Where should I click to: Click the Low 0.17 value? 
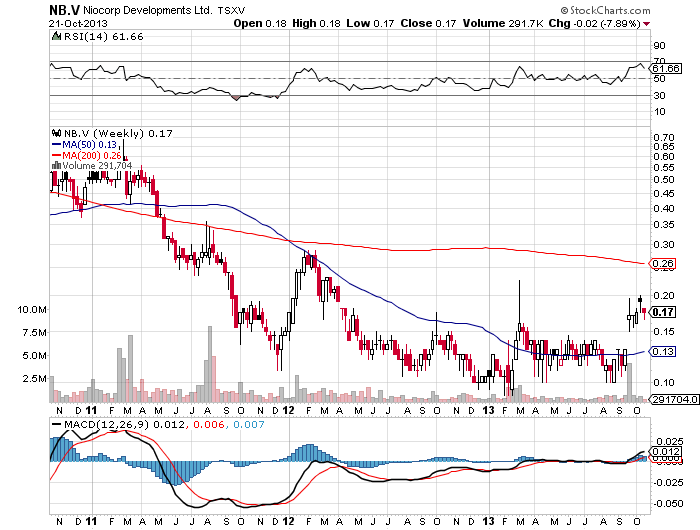[x=370, y=23]
